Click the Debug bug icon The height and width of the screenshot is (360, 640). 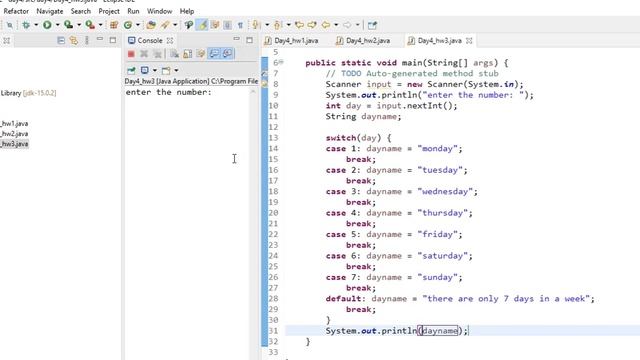click(x=26, y=25)
